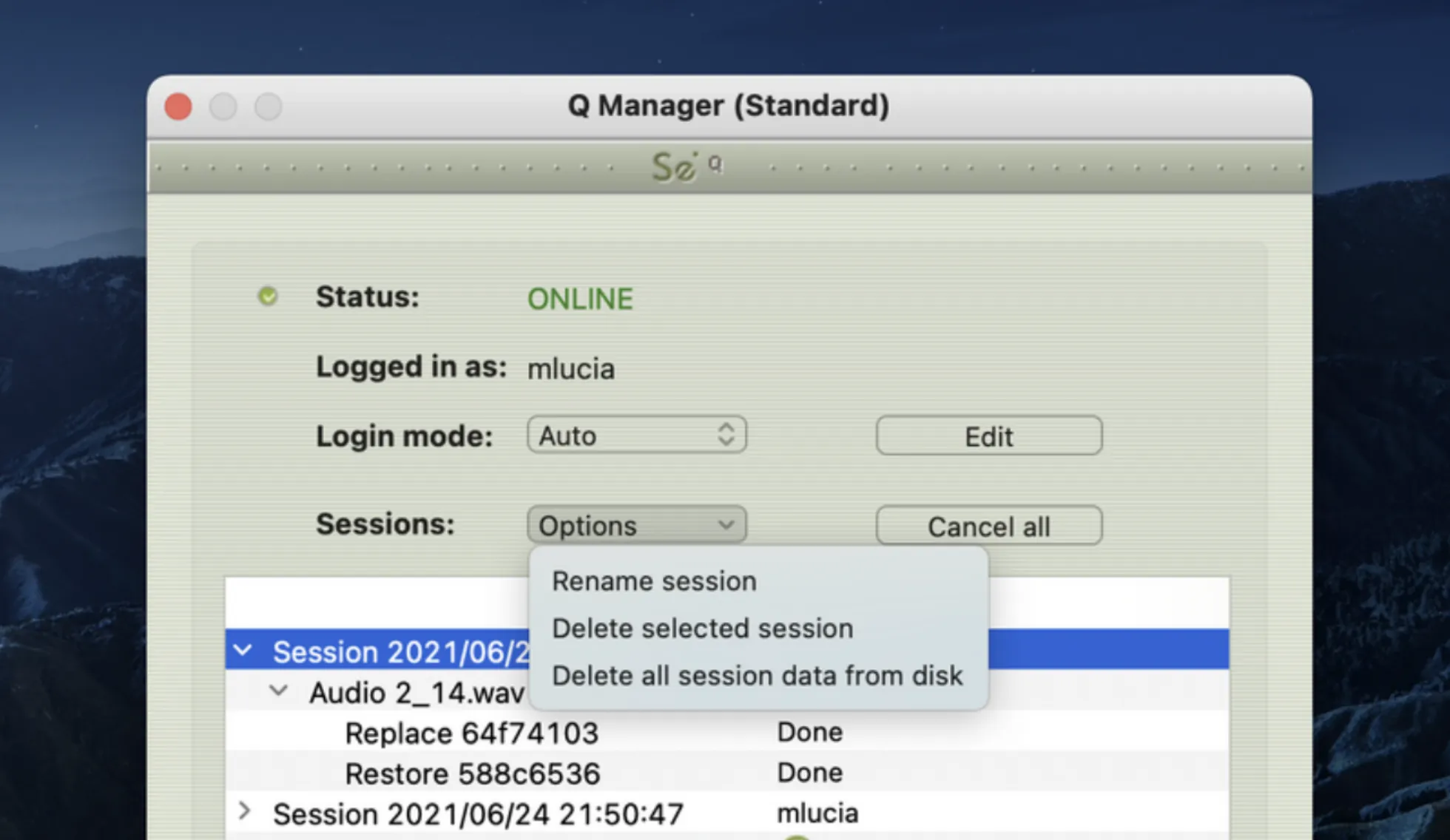Click the Edit button
The image size is (1450, 840).
(988, 436)
